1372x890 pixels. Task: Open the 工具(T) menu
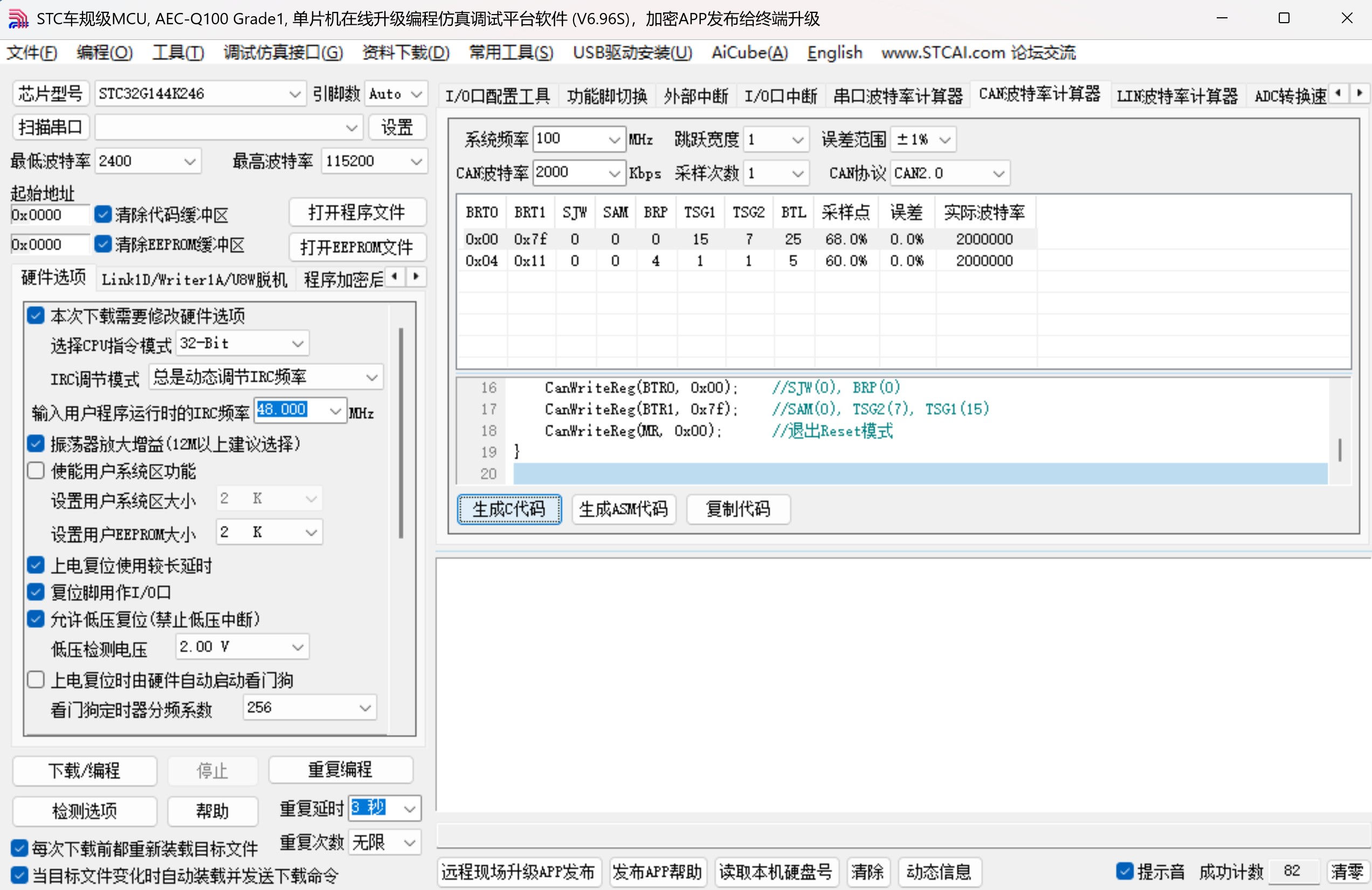(x=177, y=52)
